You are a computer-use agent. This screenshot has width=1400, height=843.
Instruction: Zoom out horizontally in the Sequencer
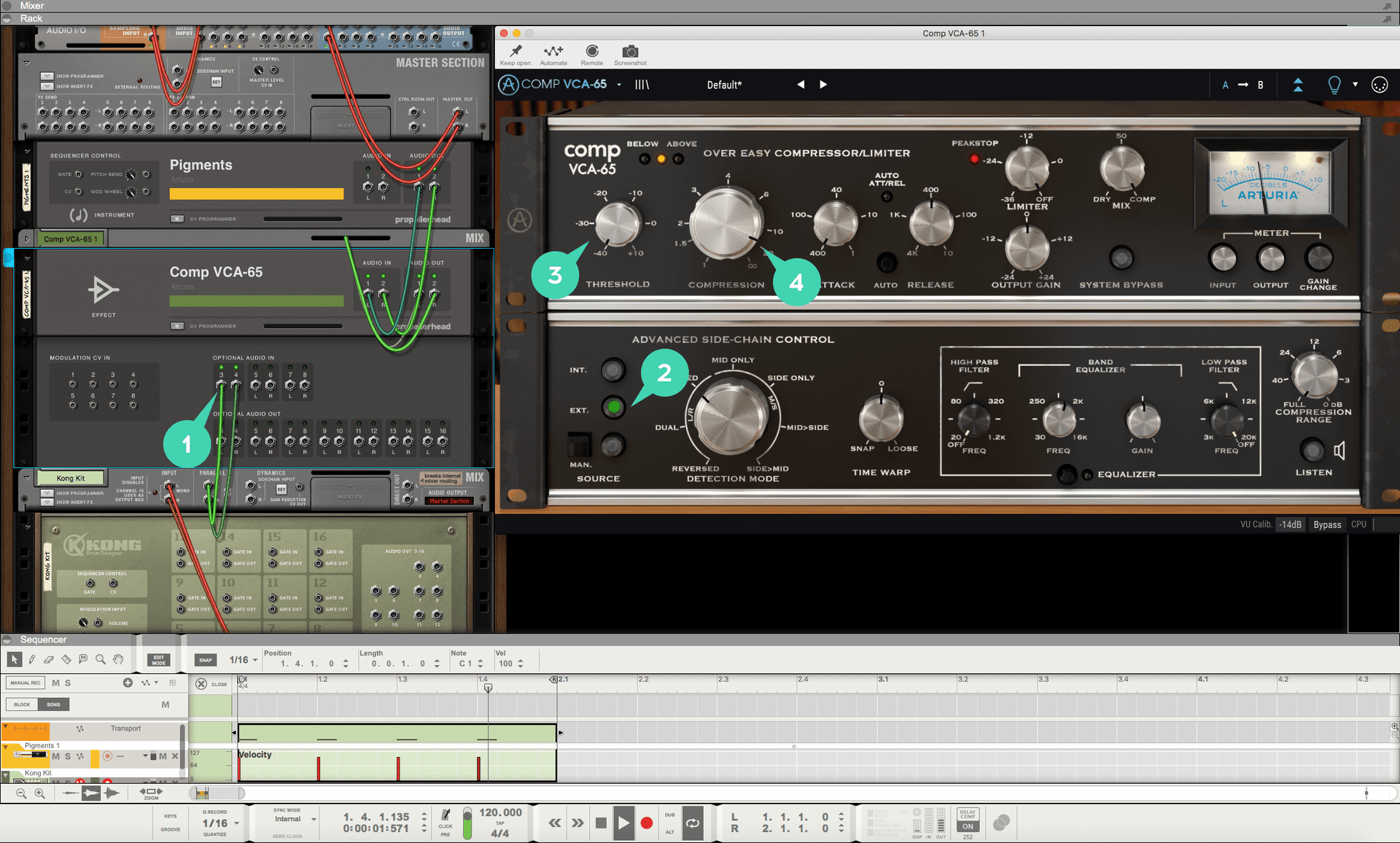[x=21, y=793]
